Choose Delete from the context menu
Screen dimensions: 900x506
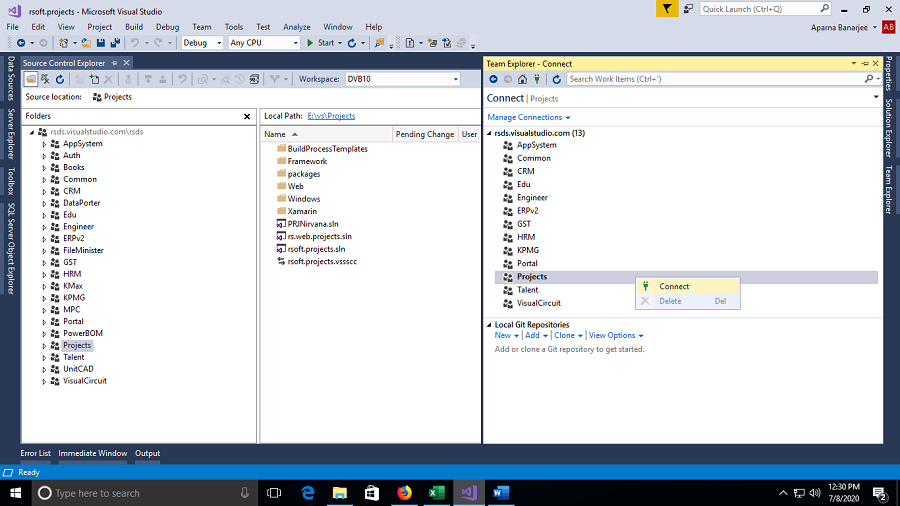688,301
